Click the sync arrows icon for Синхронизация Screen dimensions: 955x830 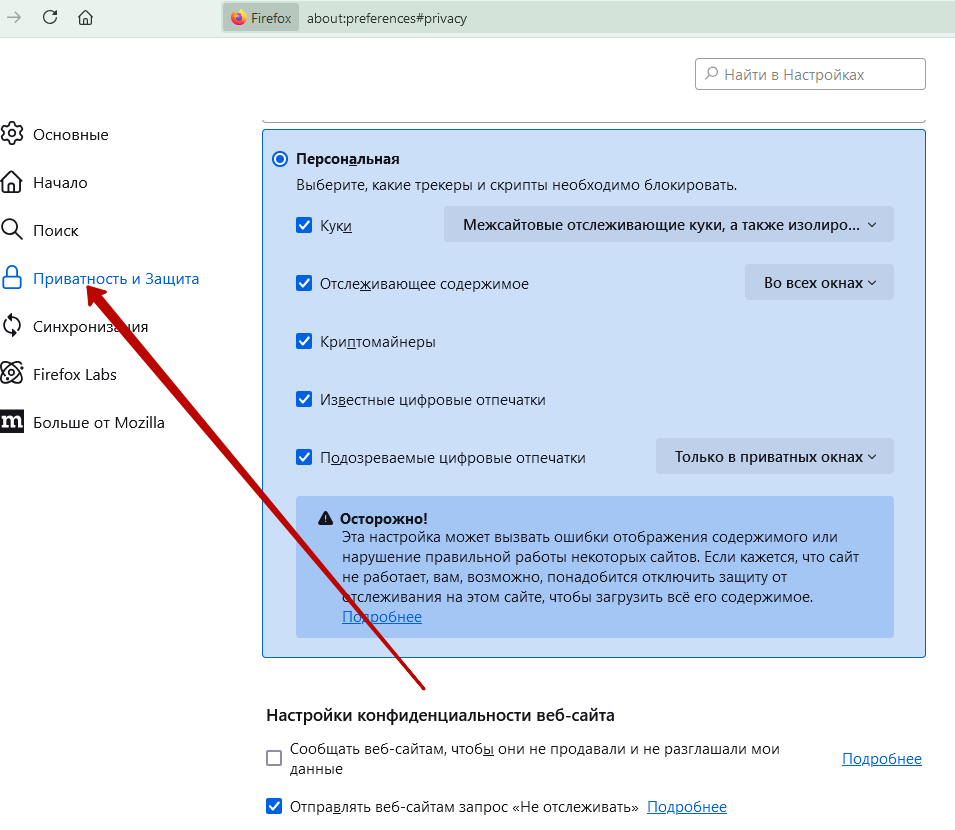[12, 326]
